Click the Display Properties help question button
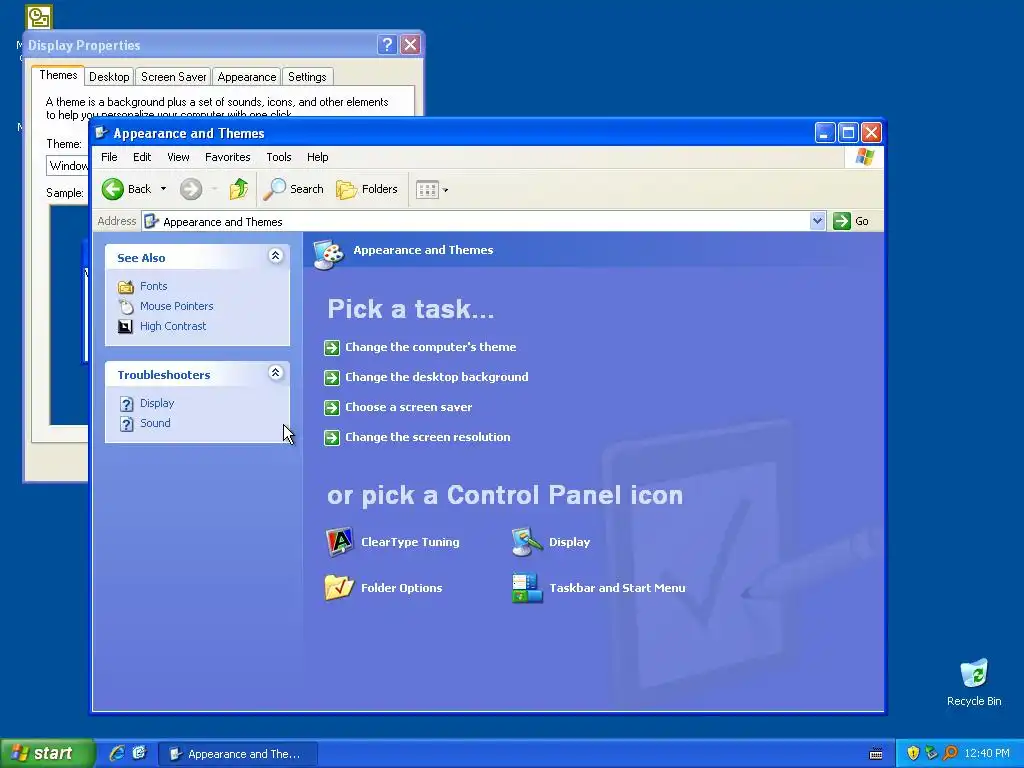 387,44
